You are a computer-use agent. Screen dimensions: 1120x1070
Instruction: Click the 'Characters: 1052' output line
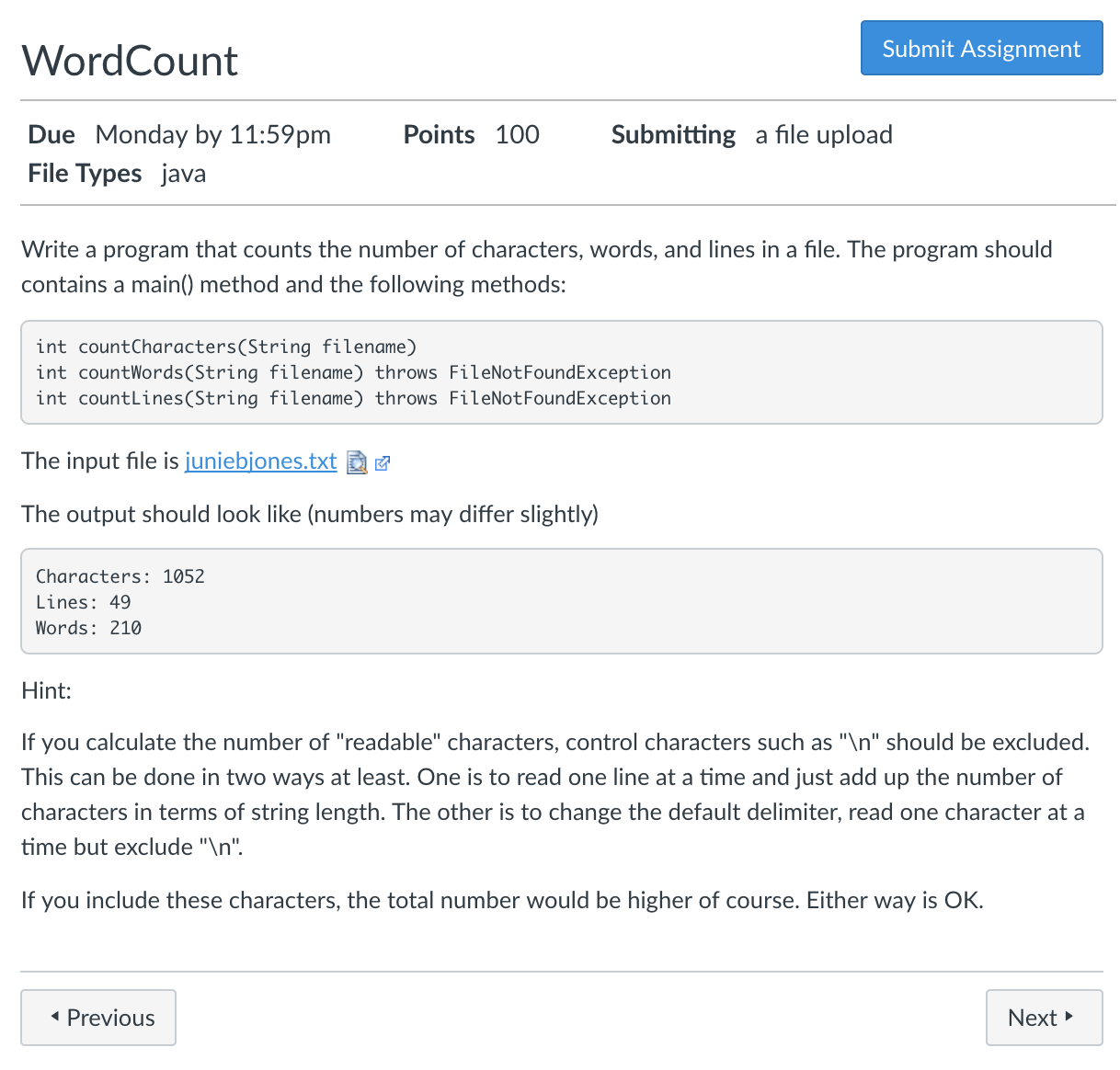tap(120, 576)
